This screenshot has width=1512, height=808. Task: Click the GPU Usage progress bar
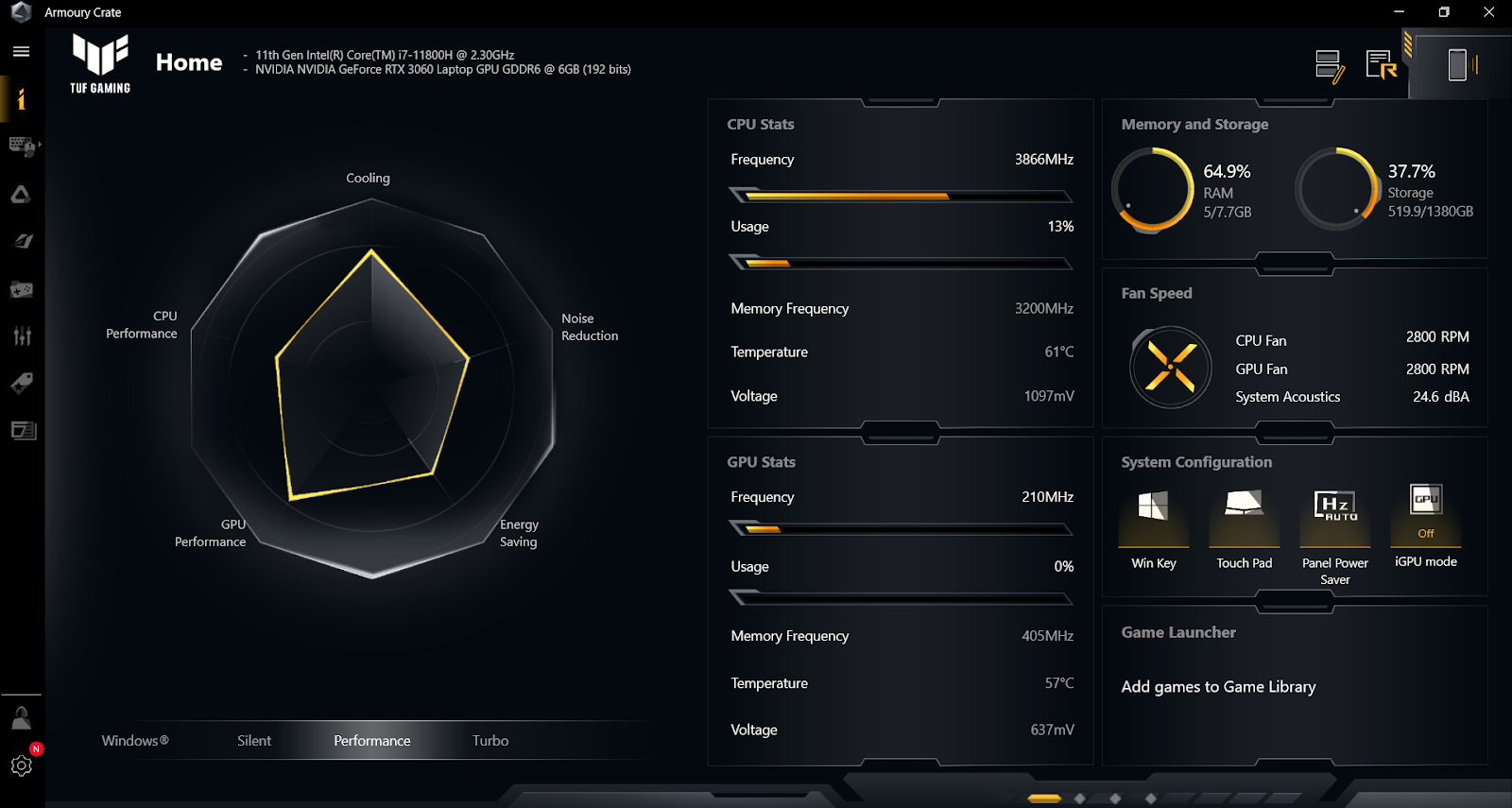point(901,597)
